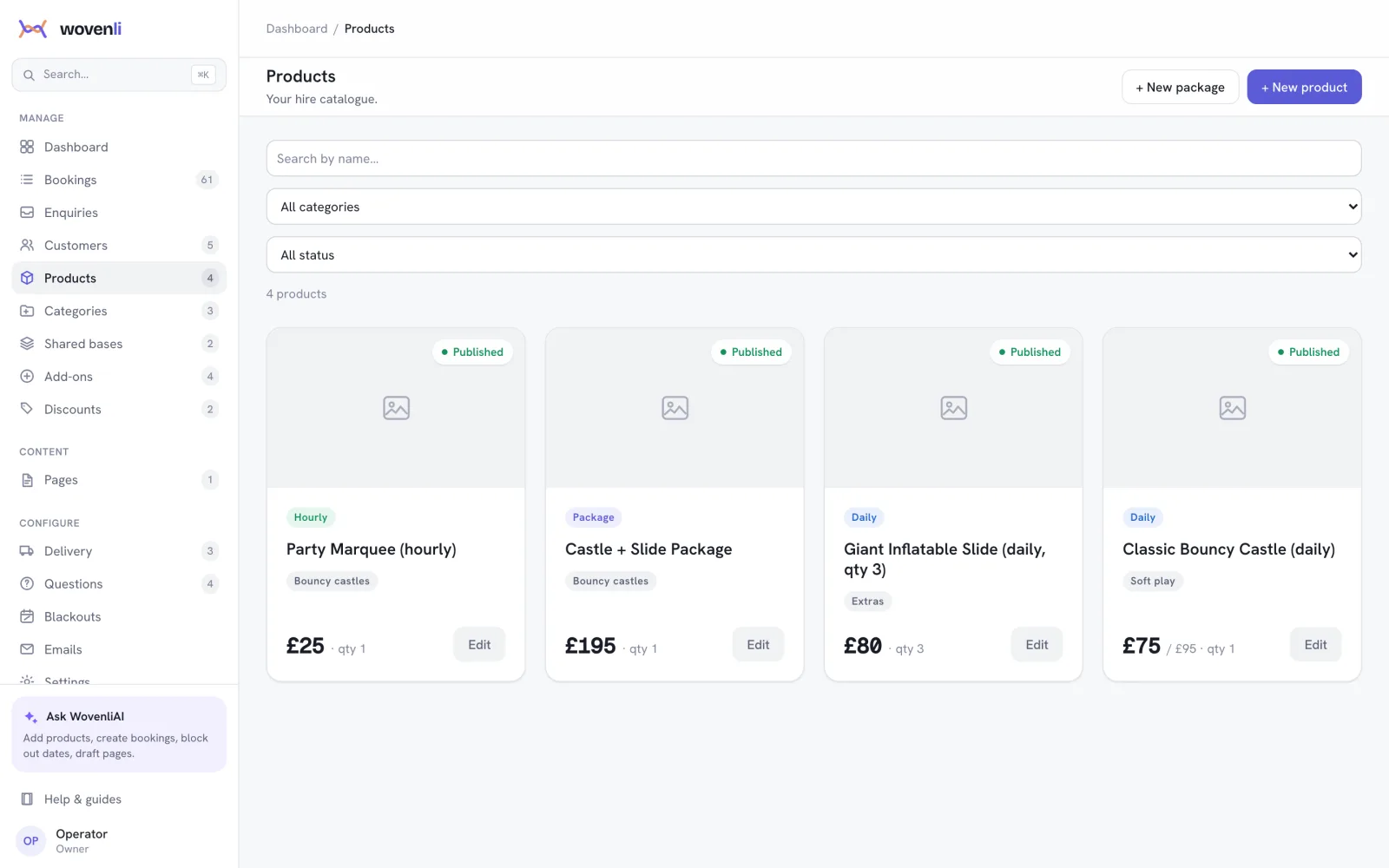Click the Delivery truck icon

[27, 551]
